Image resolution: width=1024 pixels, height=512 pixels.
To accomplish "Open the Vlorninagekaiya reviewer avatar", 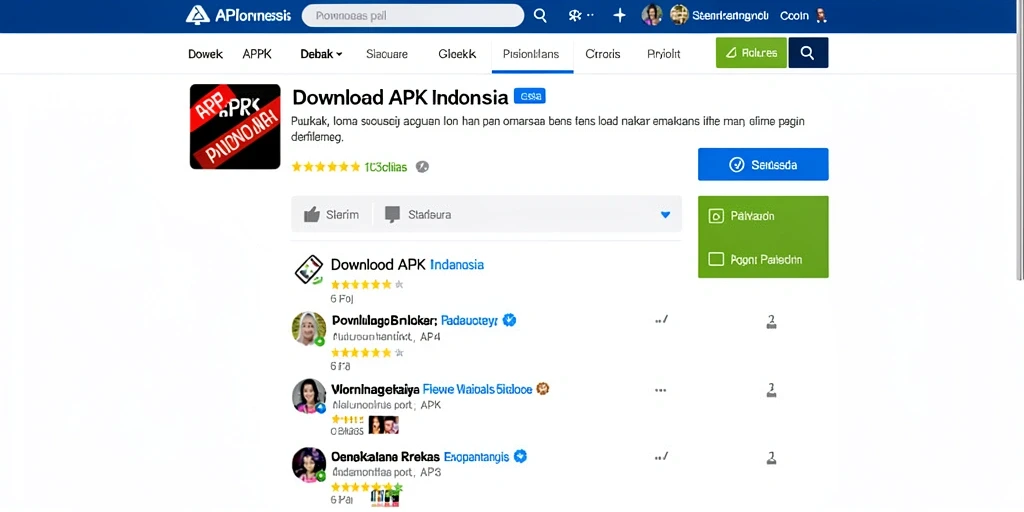I will (308, 396).
